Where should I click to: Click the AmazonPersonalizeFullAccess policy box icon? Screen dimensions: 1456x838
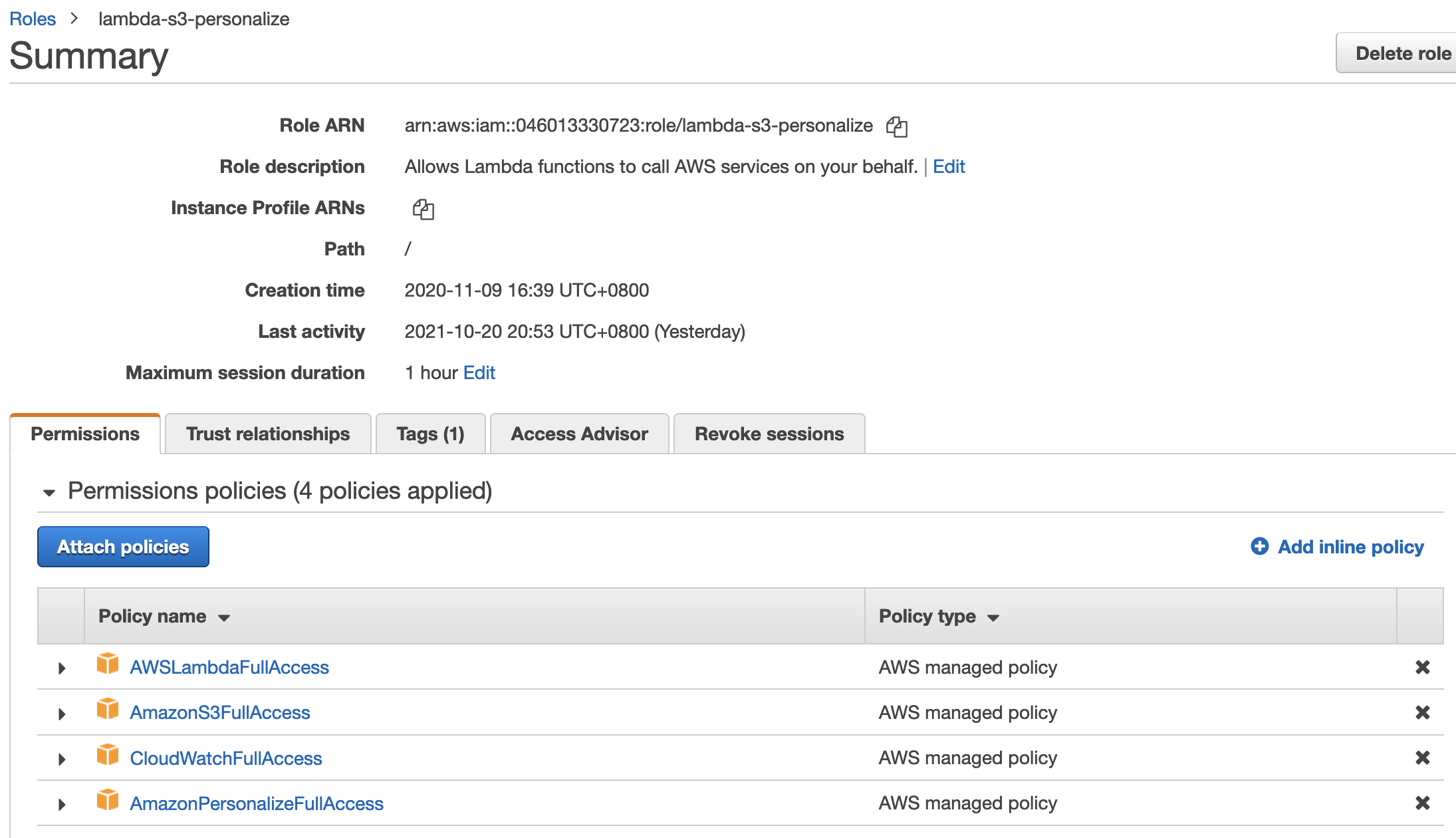108,801
